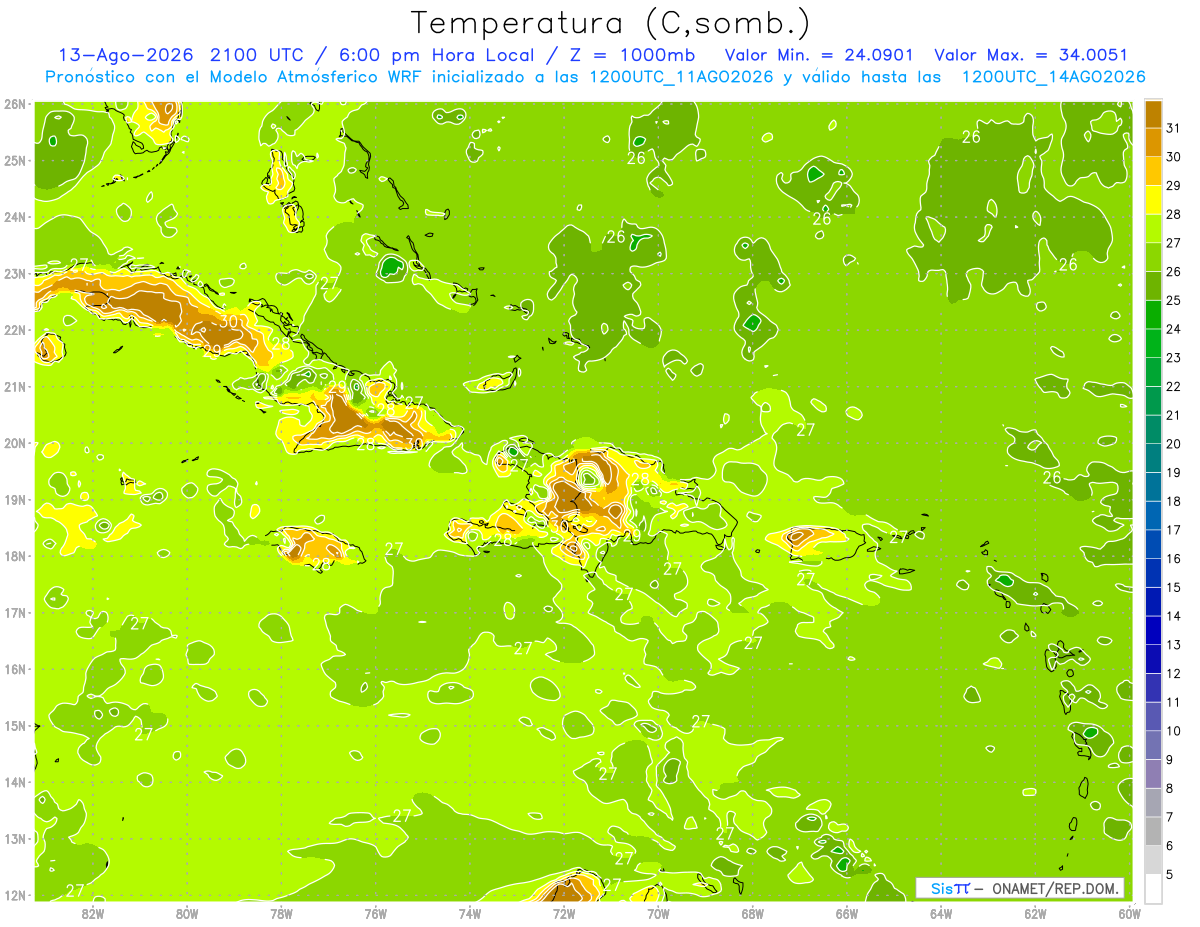Click the colorbar legend label "24"
1200x927 pixels.
pyautogui.click(x=1174, y=329)
